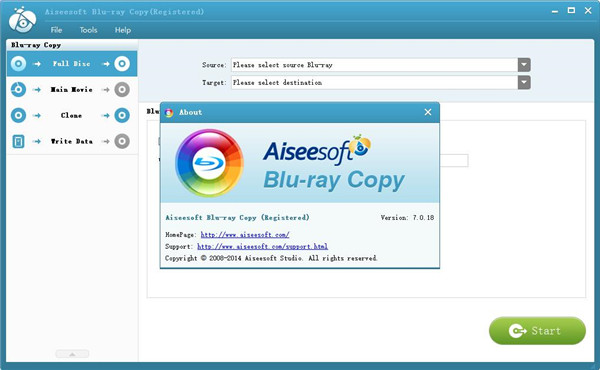This screenshot has width=600, height=370.
Task: Open the Tools menu
Action: [x=88, y=30]
